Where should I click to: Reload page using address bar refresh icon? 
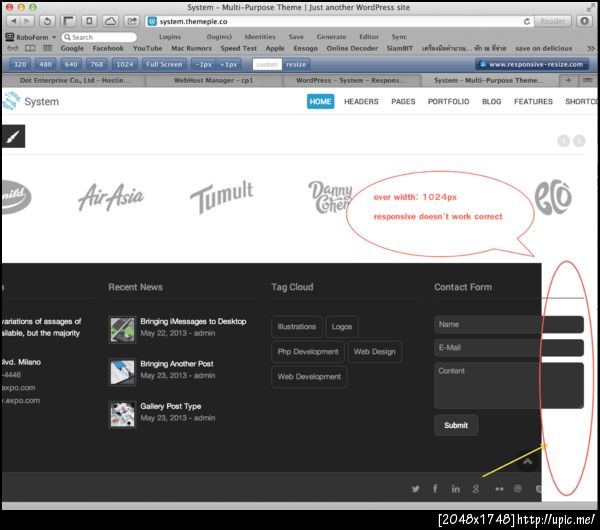527,21
